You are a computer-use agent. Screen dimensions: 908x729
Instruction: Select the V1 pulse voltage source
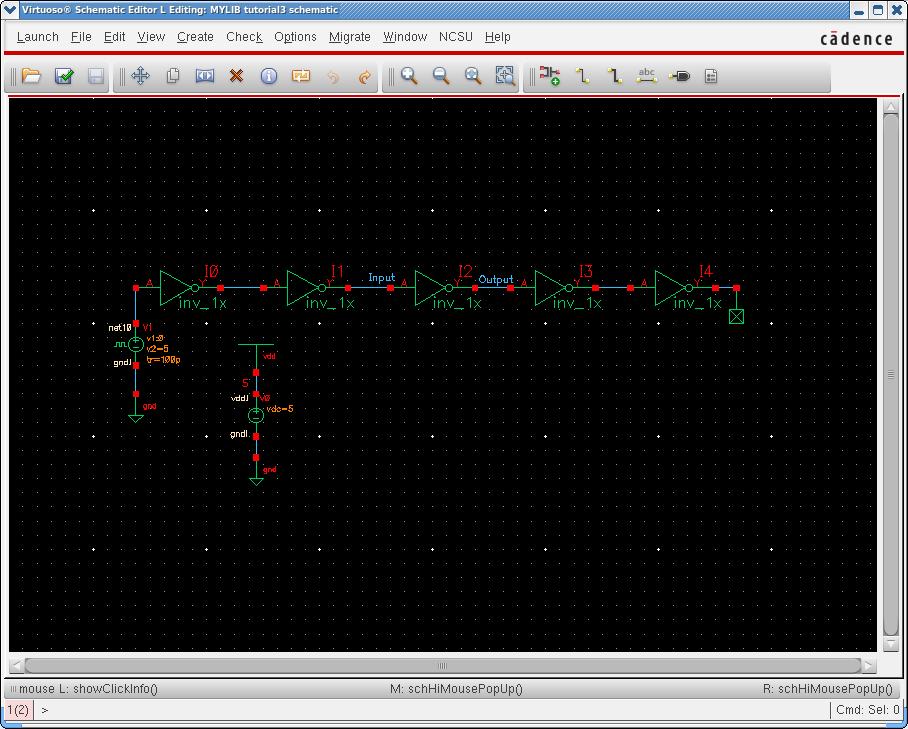[x=136, y=345]
